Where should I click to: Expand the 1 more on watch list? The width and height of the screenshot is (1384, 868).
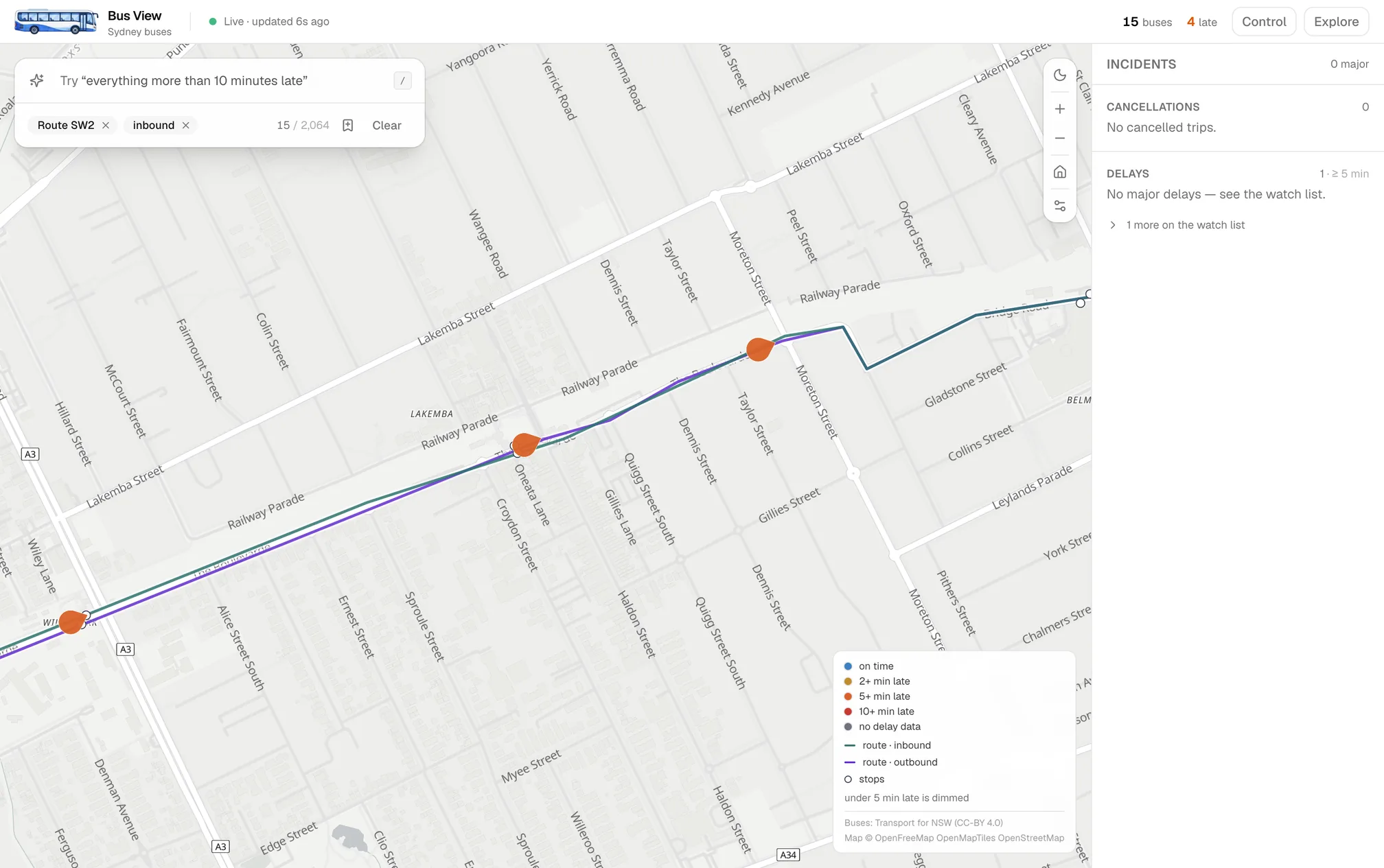(x=1177, y=225)
